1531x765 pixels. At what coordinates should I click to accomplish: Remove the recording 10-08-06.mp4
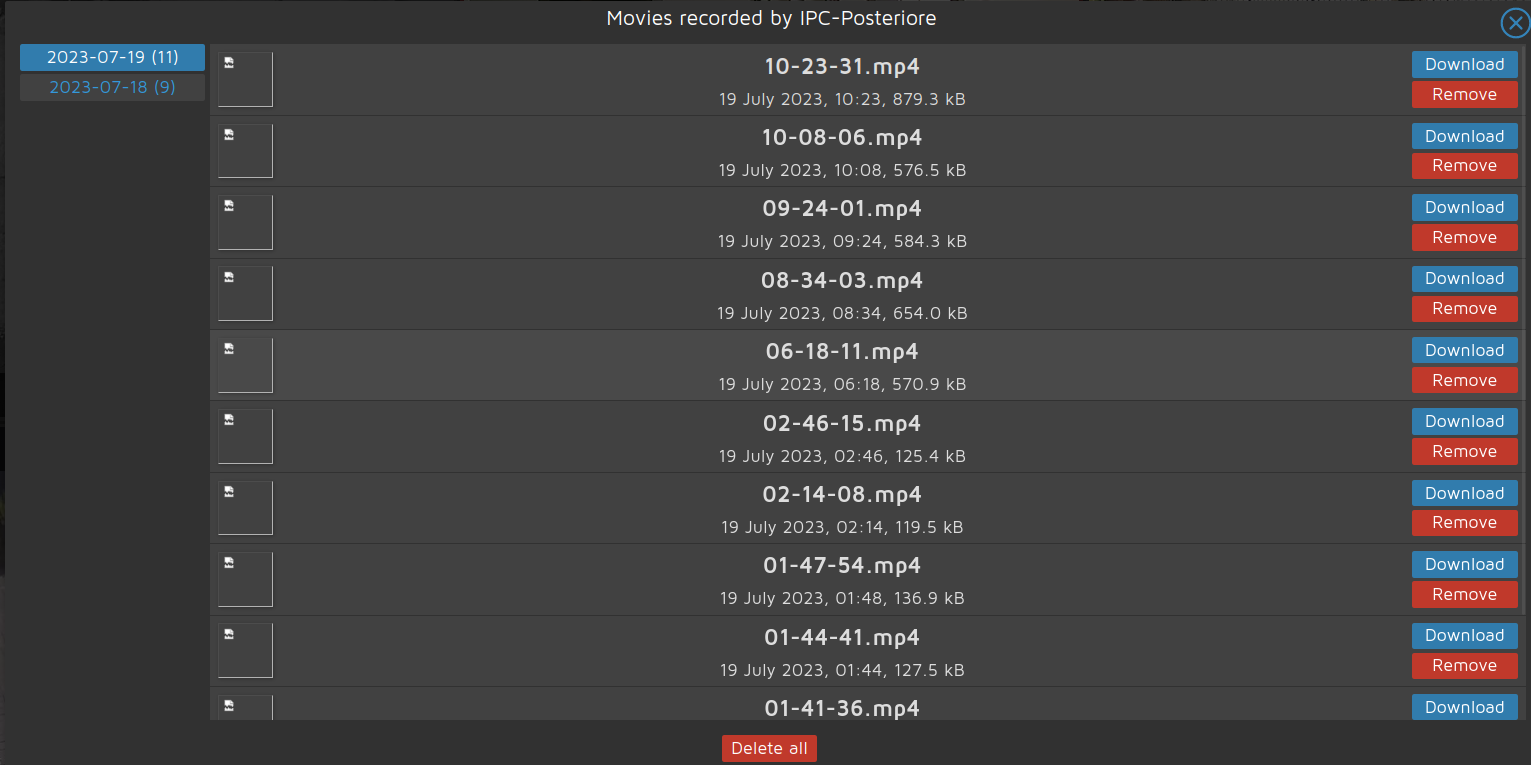point(1464,166)
